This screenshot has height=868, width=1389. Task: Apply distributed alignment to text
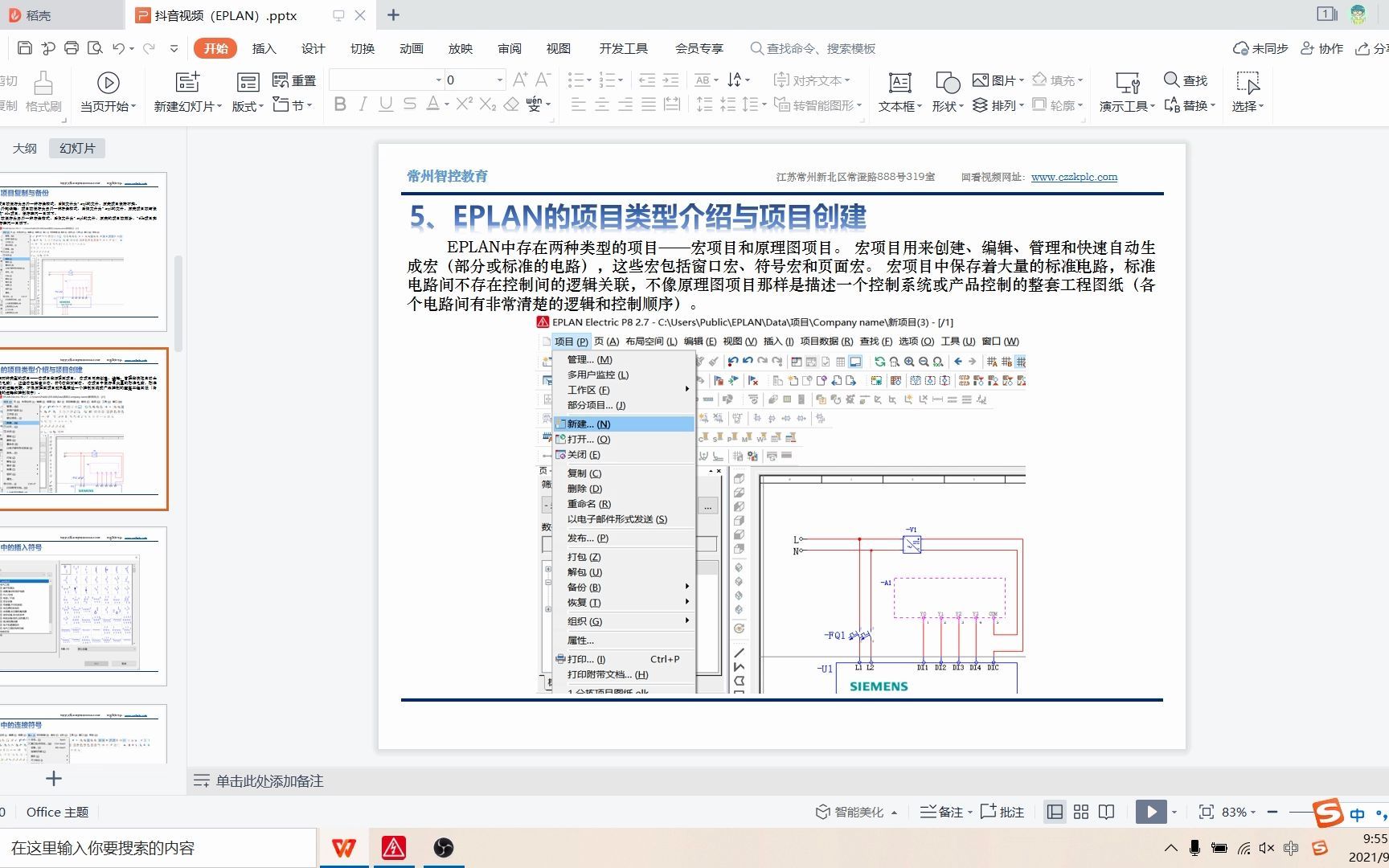[672, 104]
